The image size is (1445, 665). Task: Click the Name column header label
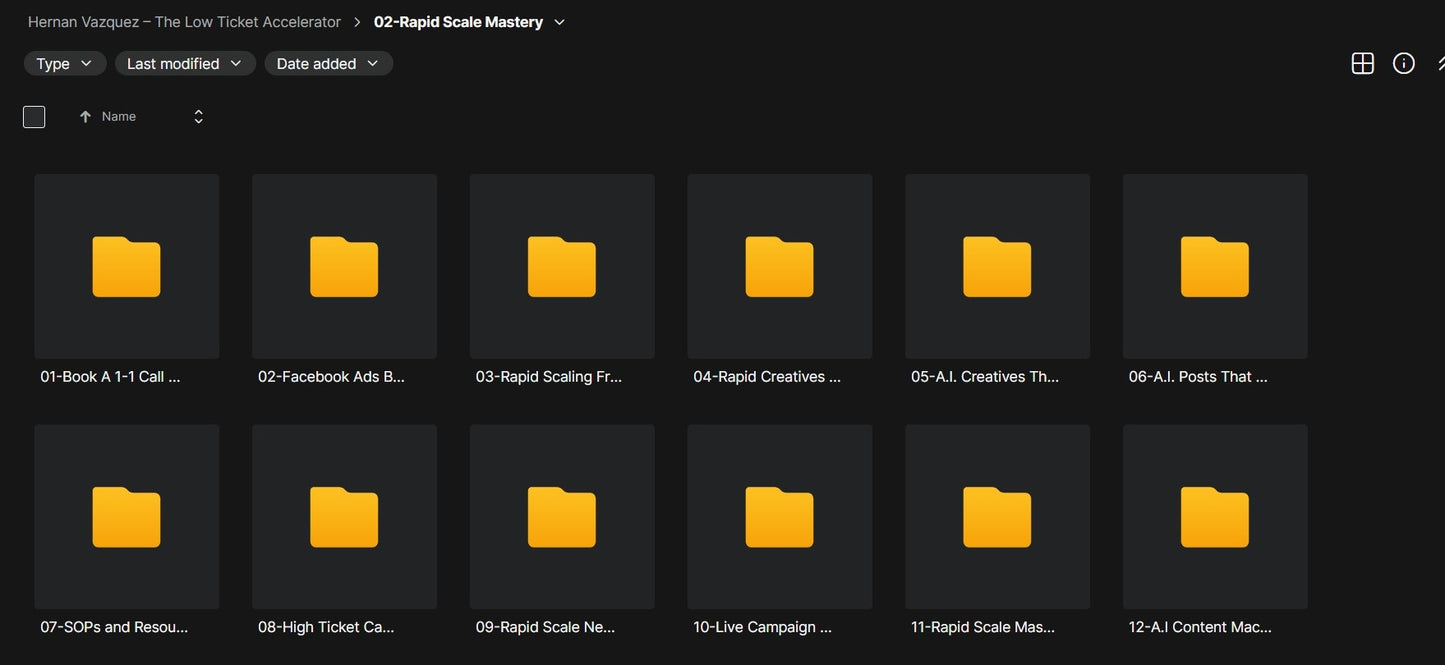(119, 117)
